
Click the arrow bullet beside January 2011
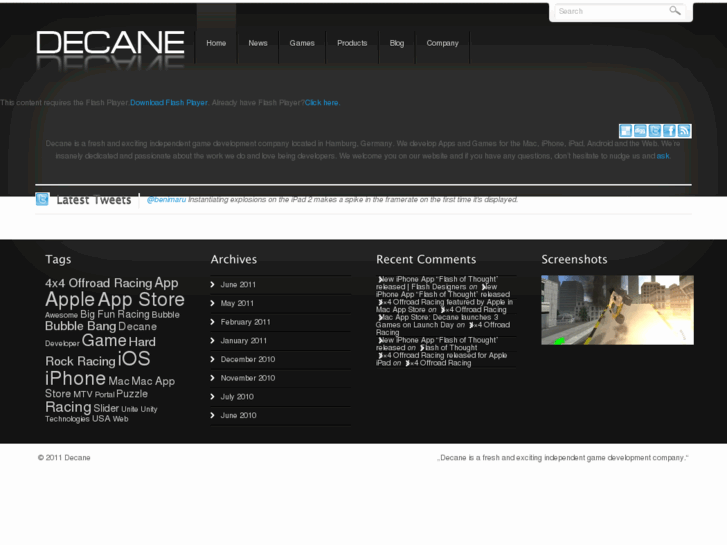(212, 340)
